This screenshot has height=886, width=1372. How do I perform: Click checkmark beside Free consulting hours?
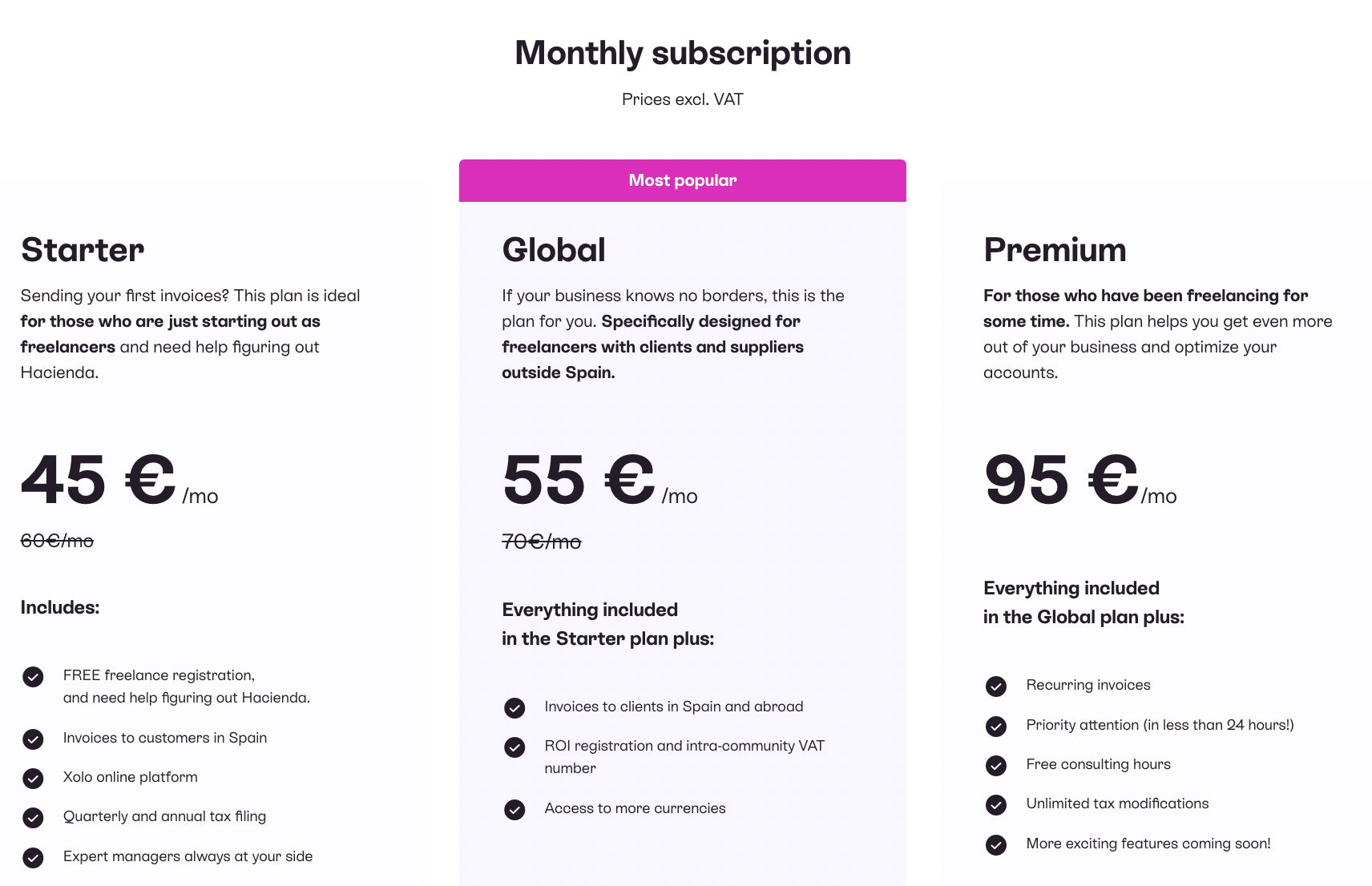[x=996, y=765]
